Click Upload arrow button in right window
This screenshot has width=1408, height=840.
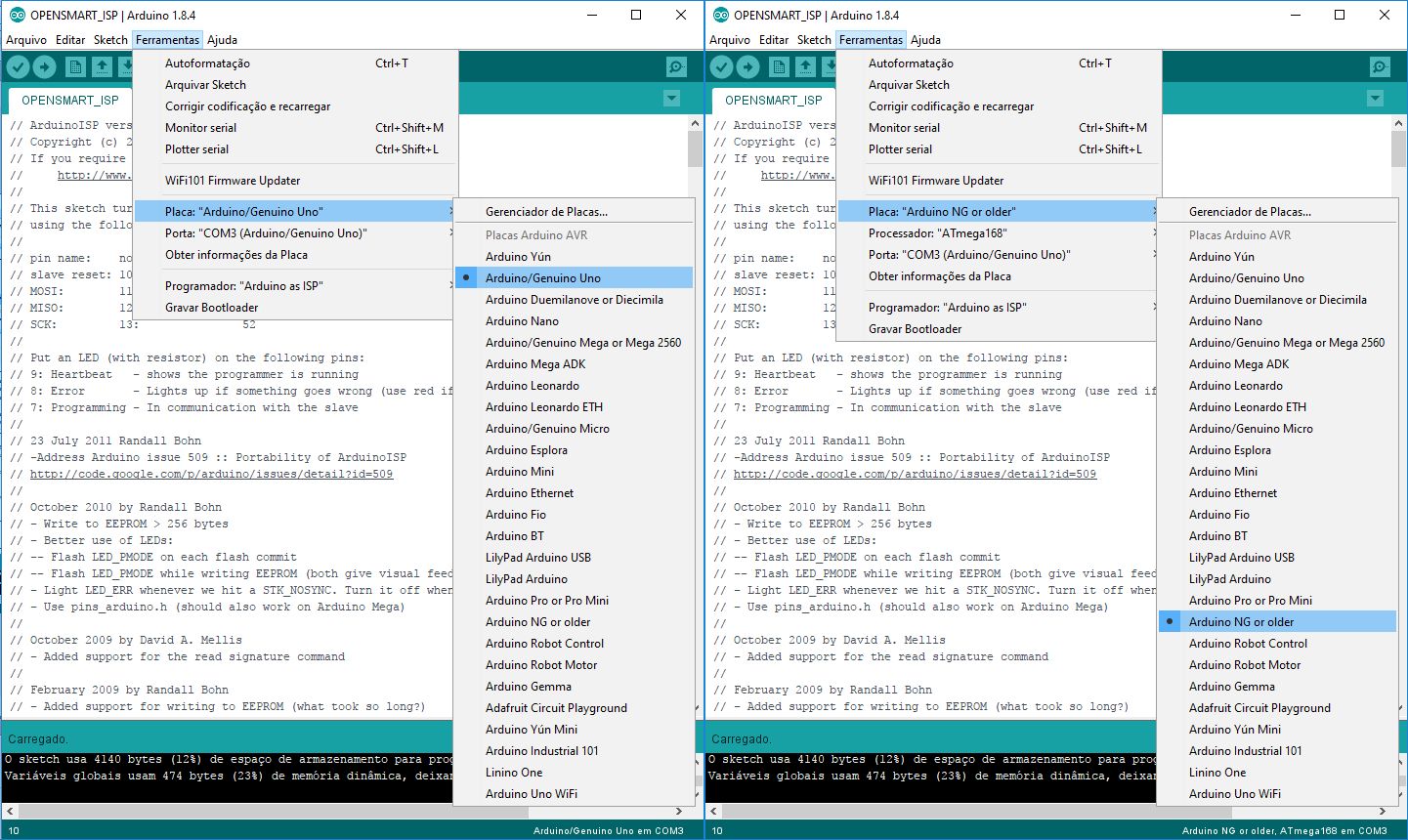pos(748,66)
